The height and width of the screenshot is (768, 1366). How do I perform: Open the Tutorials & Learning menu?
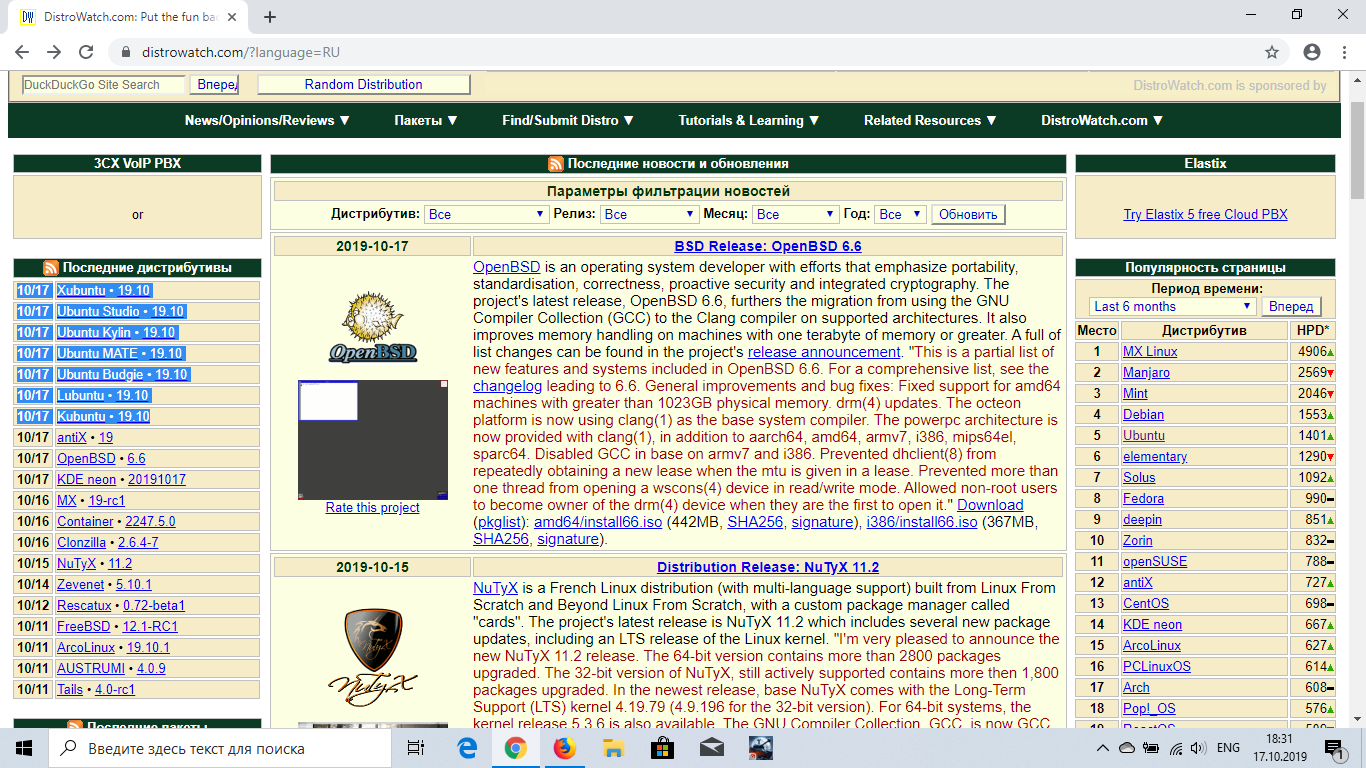(748, 120)
